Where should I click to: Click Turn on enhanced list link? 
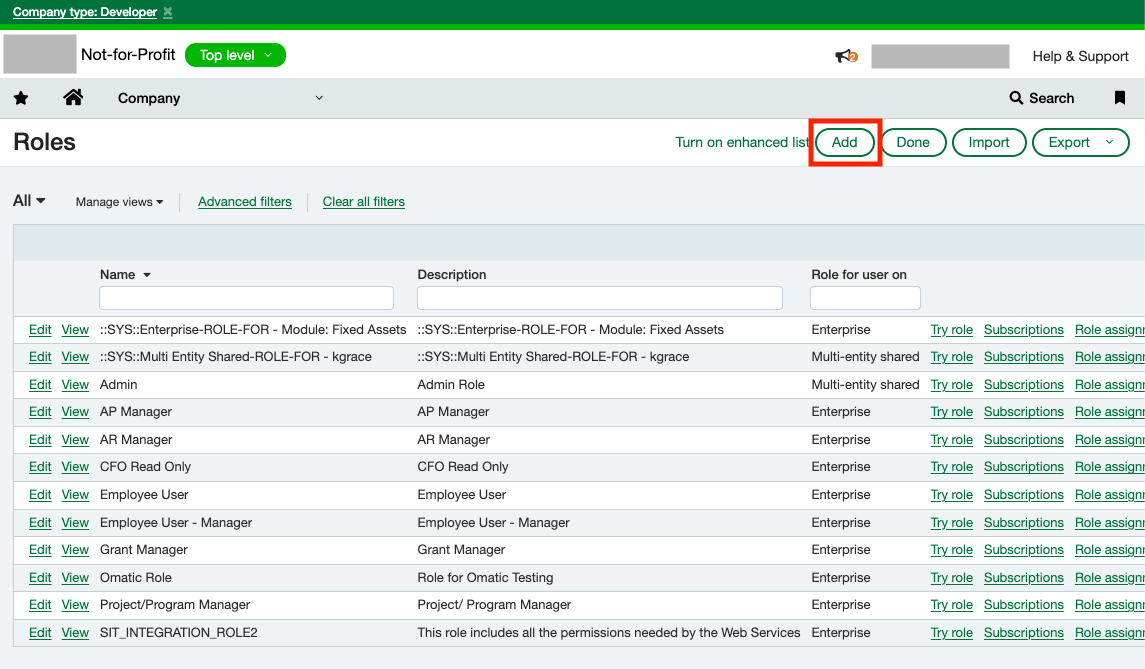tap(741, 142)
